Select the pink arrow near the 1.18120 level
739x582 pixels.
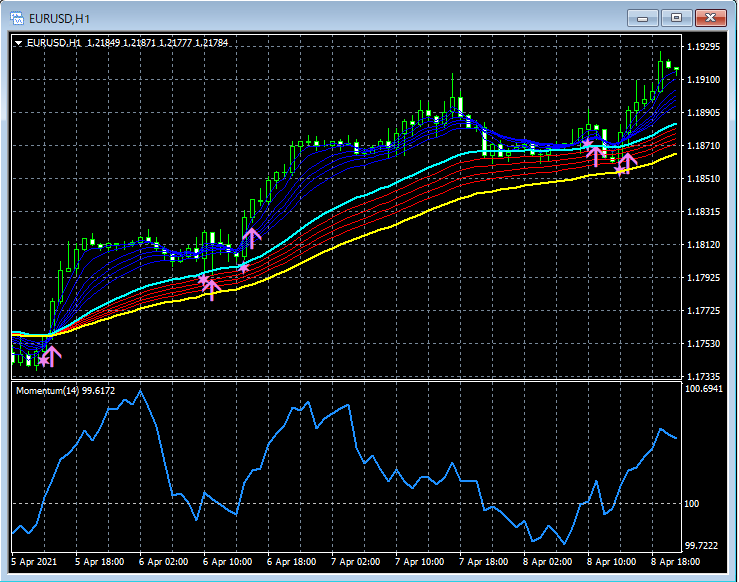pos(251,238)
